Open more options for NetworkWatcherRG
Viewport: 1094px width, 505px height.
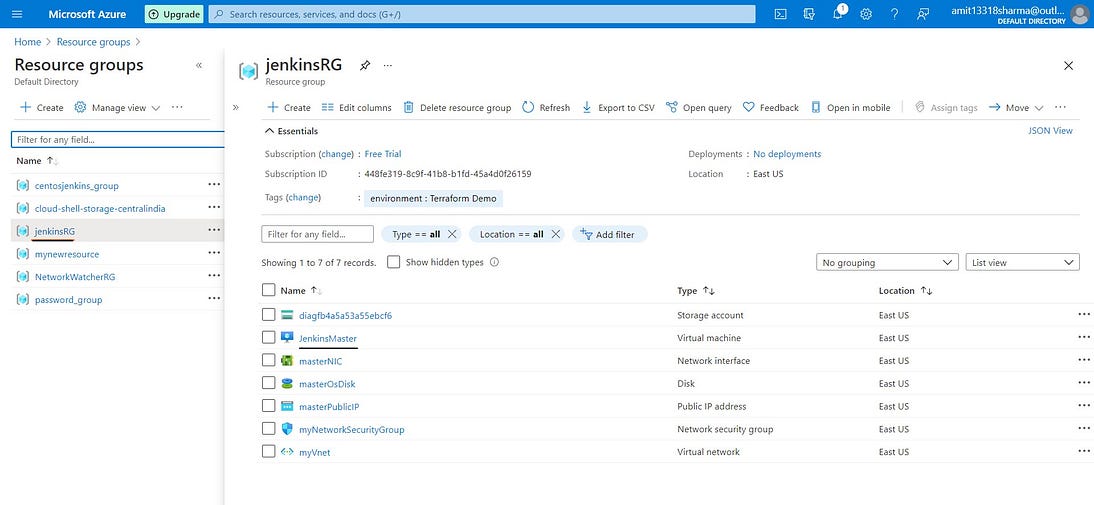click(x=214, y=276)
